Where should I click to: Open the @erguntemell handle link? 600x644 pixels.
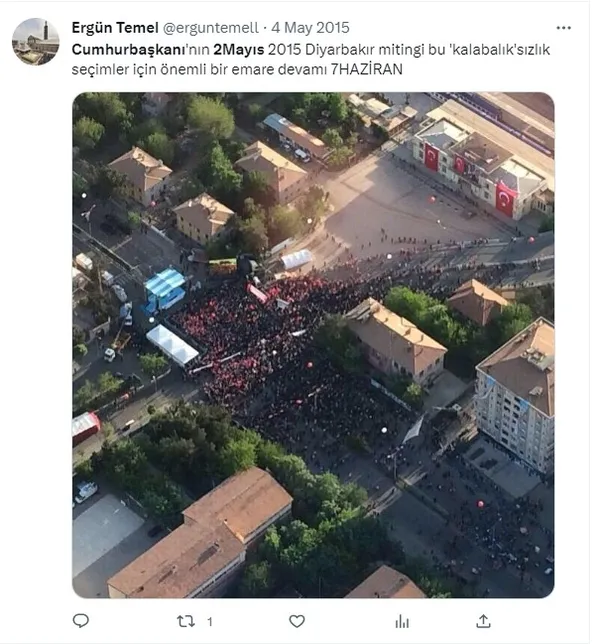click(211, 28)
